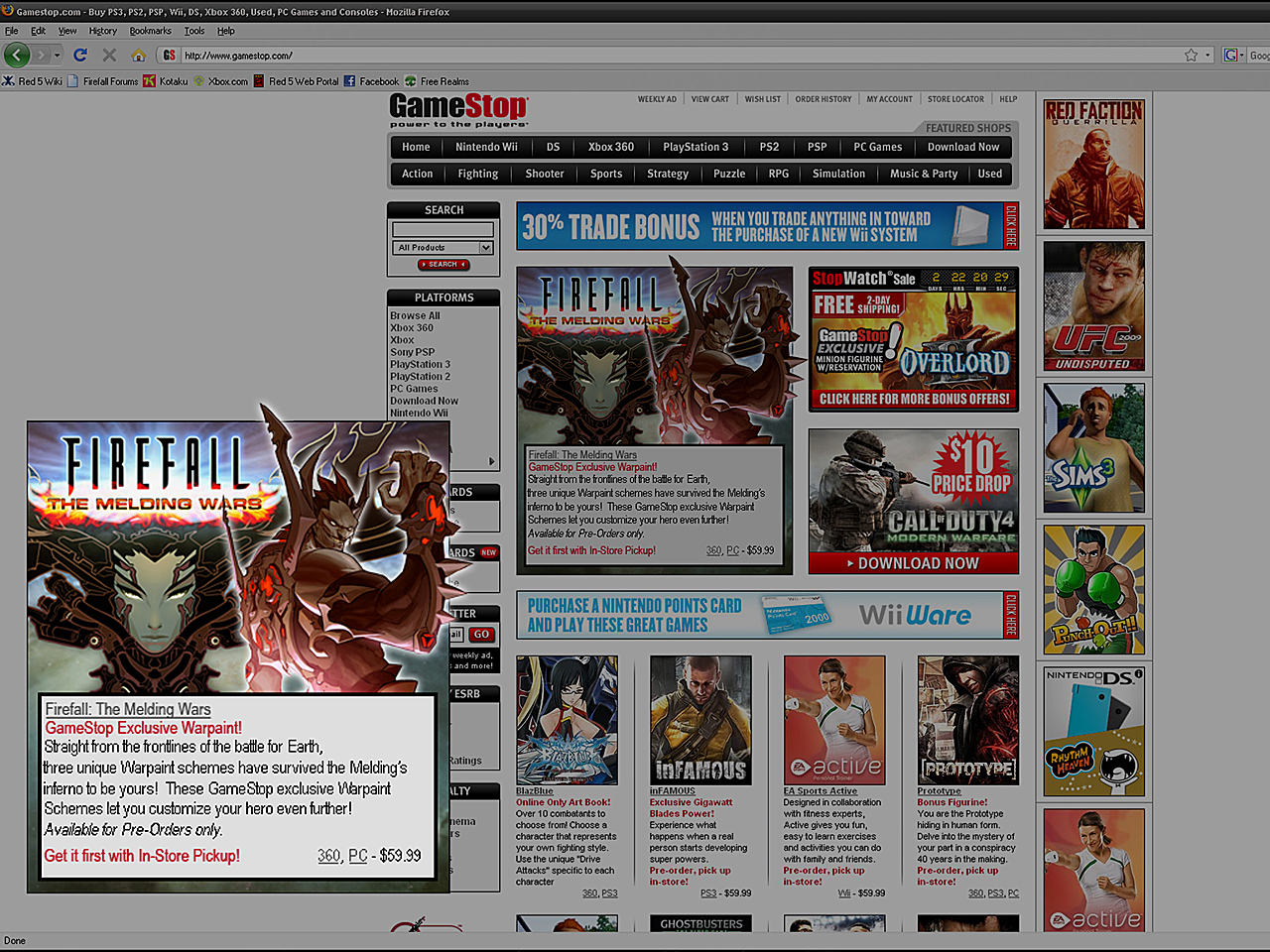The height and width of the screenshot is (952, 1270).
Task: Click the Home icon in the toolbar
Action: (138, 56)
